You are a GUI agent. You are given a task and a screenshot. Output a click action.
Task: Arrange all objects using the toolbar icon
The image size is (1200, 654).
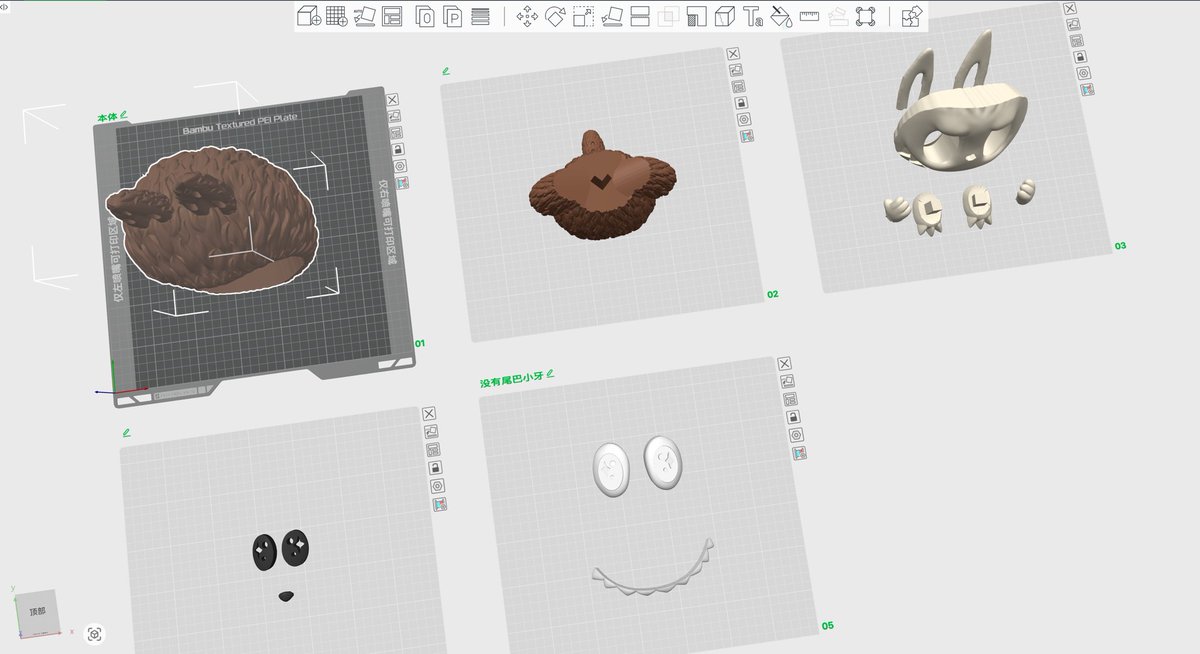[392, 16]
